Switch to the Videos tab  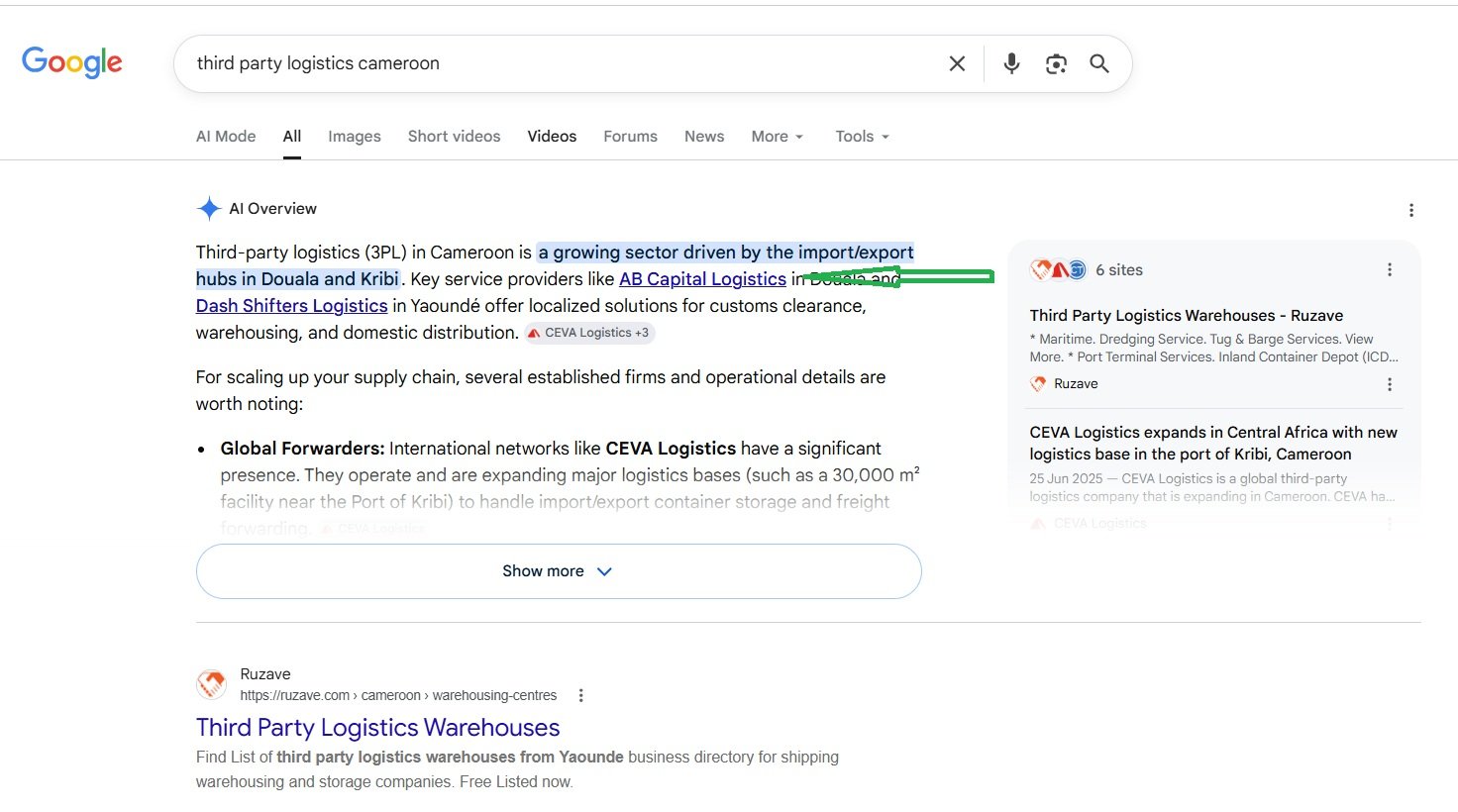[x=552, y=137]
